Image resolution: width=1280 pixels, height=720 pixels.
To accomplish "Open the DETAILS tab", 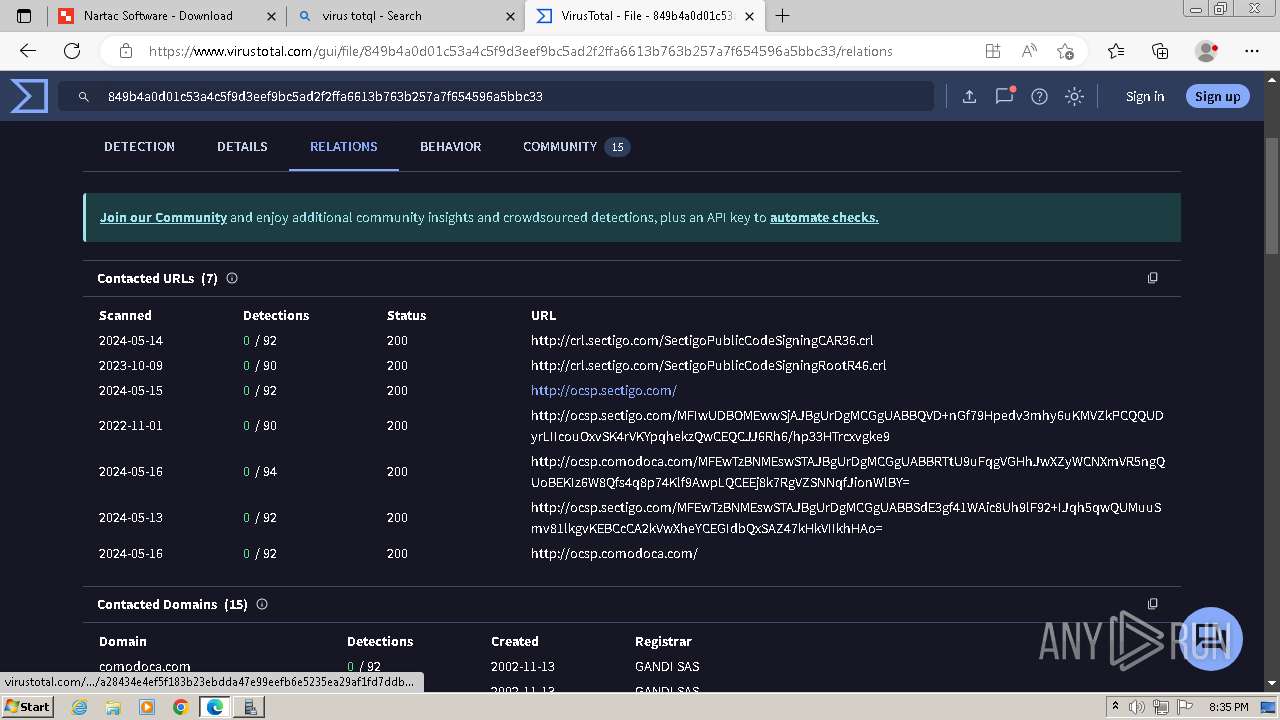I will (242, 146).
